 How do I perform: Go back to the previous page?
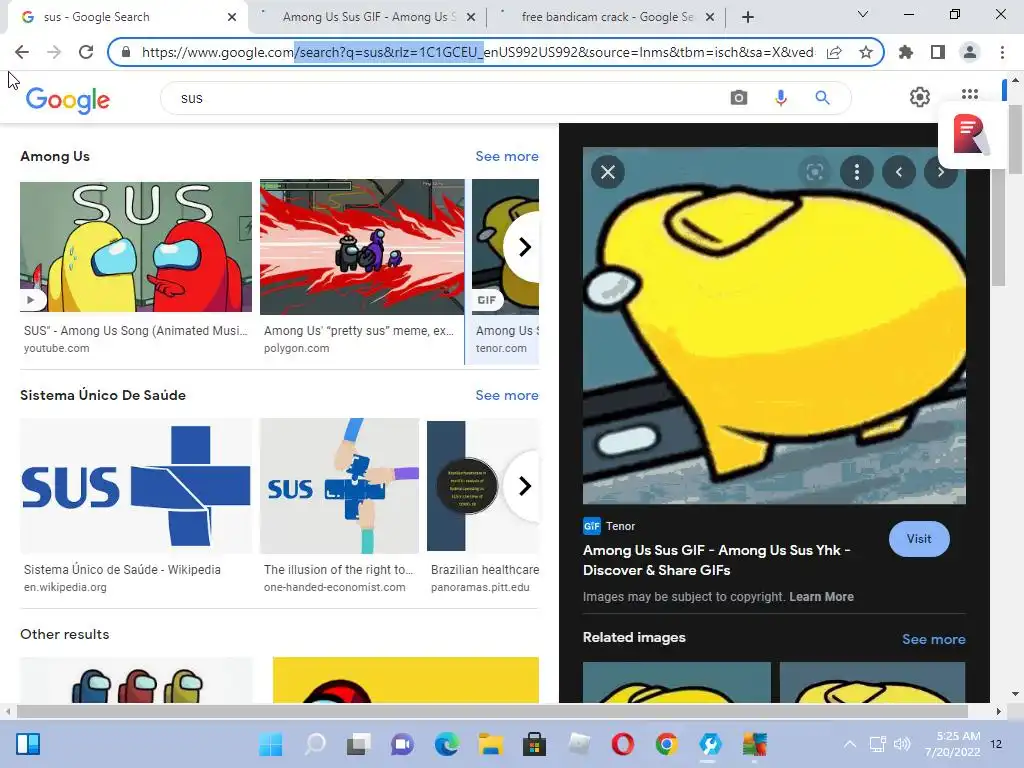[x=22, y=52]
